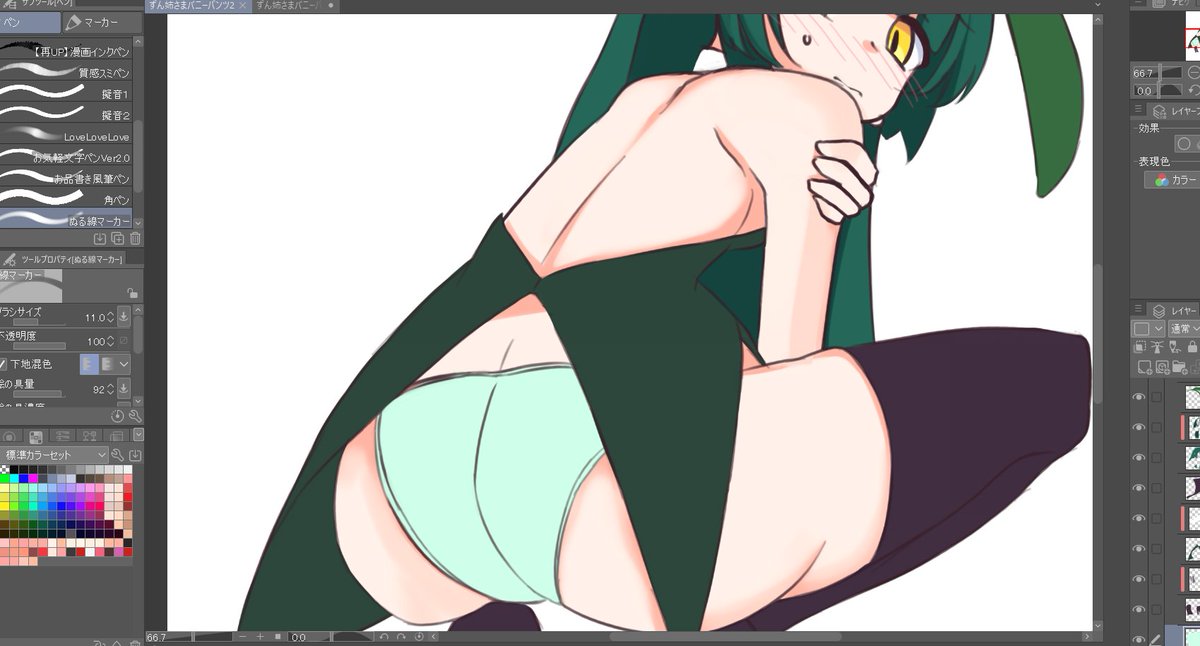Pick the transparent checkered swatch
This screenshot has width=1200, height=646.
coord(5,469)
